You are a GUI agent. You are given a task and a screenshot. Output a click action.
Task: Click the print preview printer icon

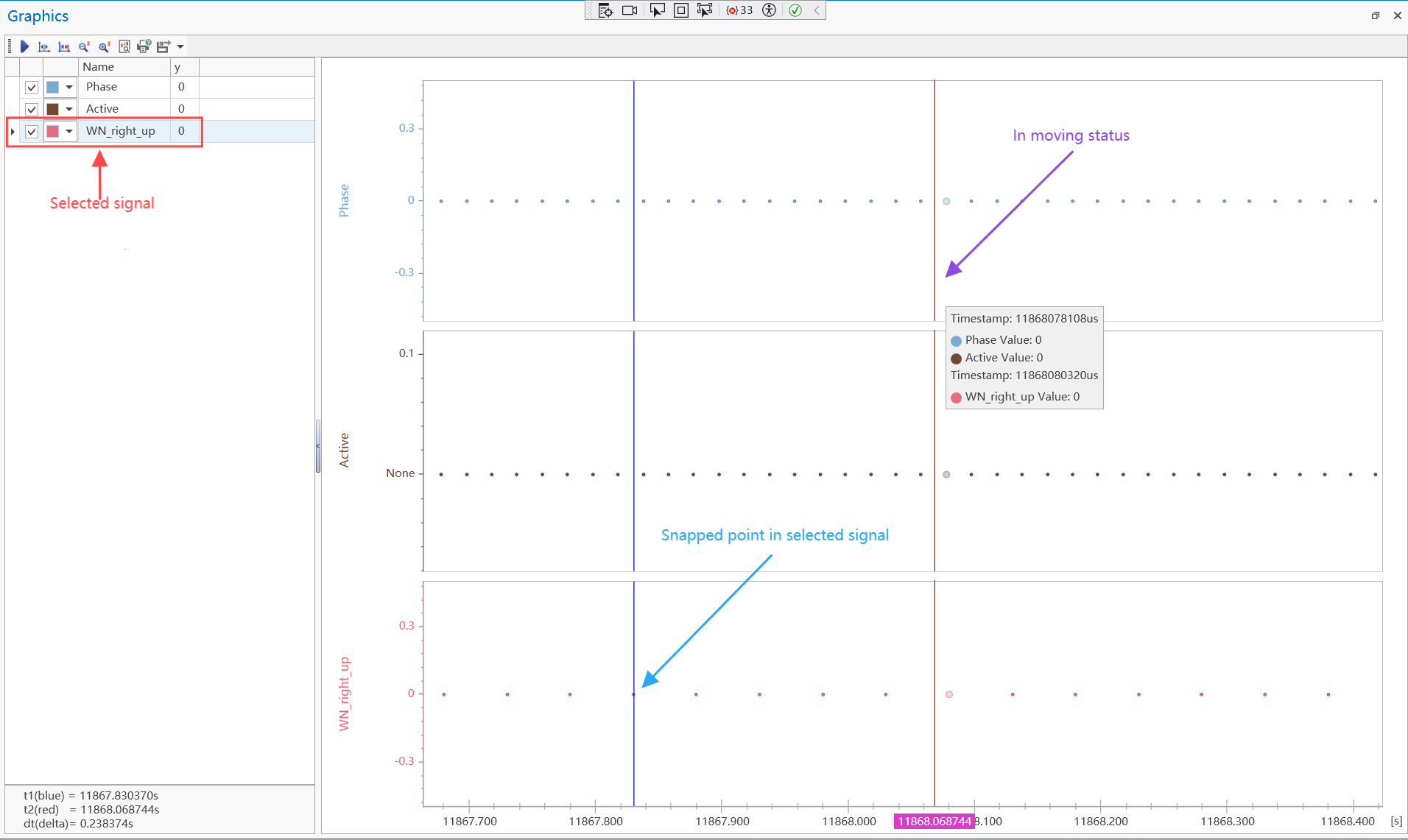[x=144, y=46]
